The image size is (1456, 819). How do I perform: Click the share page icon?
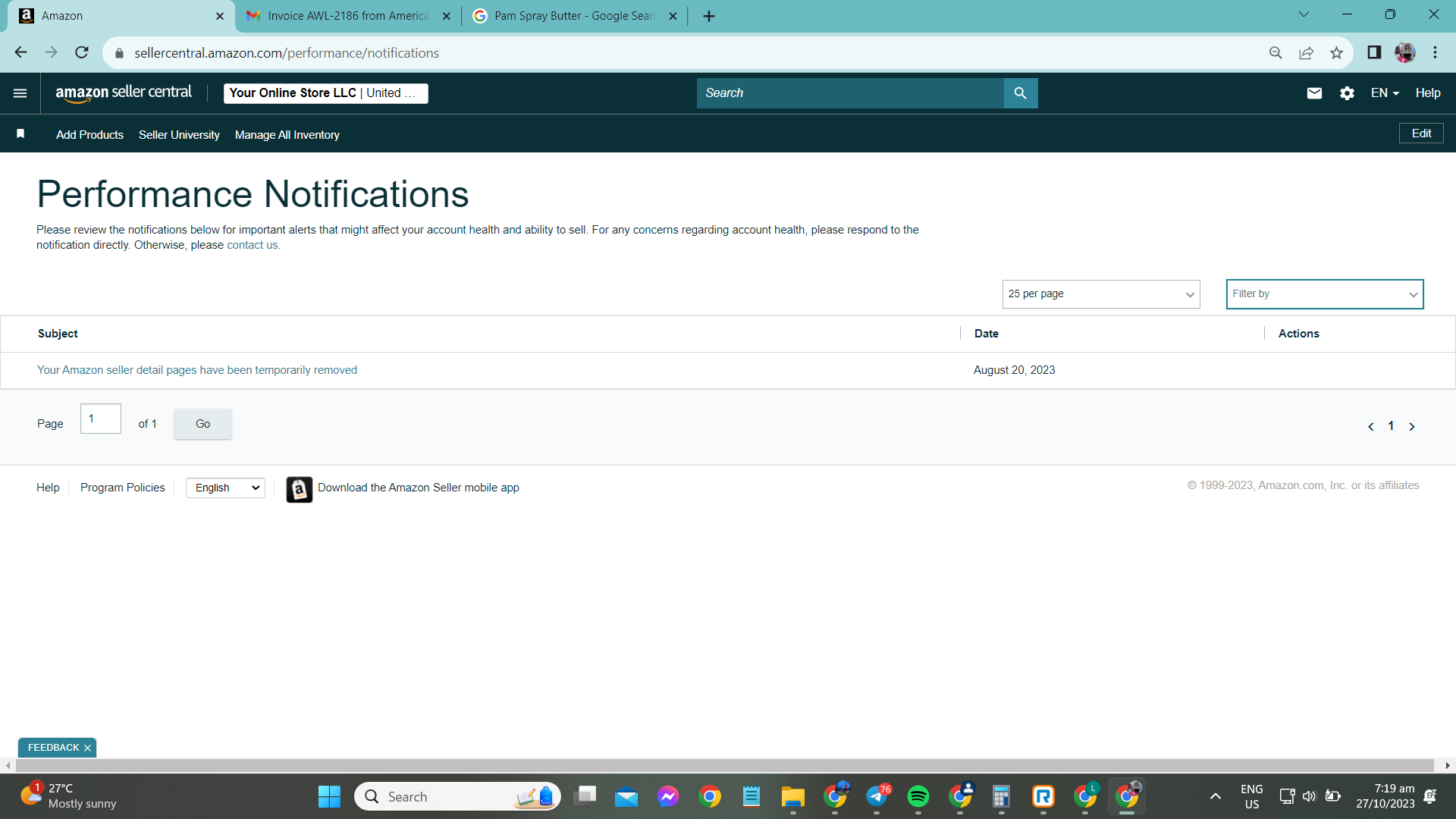(x=1306, y=52)
